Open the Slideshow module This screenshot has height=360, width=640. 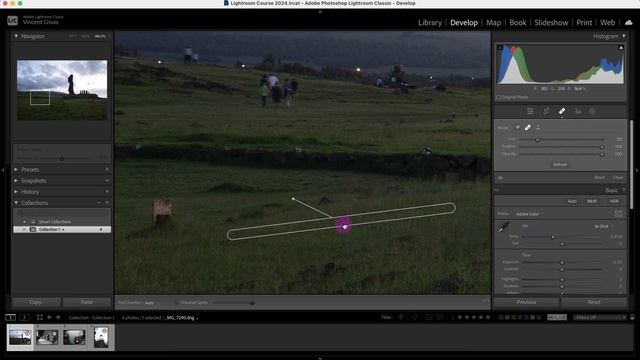pyautogui.click(x=551, y=22)
